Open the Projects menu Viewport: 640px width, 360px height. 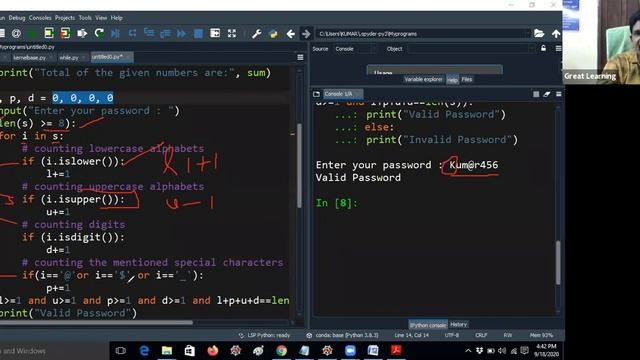coord(65,18)
